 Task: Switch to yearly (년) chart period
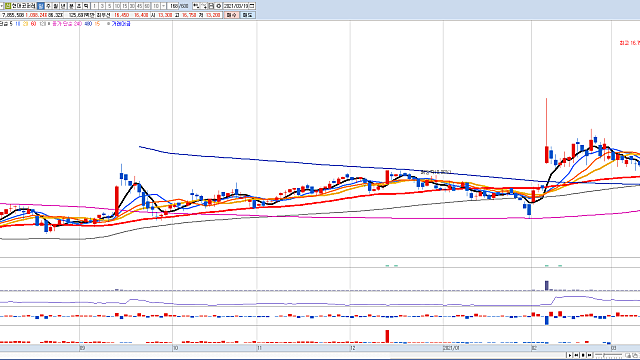coord(63,6)
